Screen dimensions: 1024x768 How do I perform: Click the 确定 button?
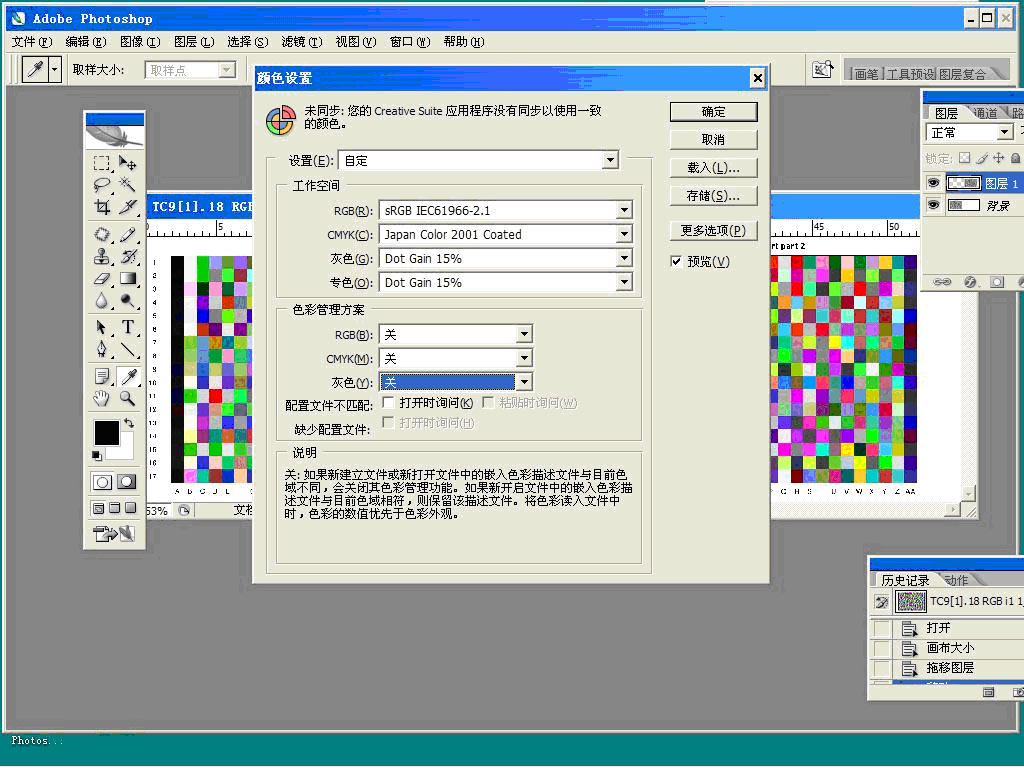pos(713,112)
